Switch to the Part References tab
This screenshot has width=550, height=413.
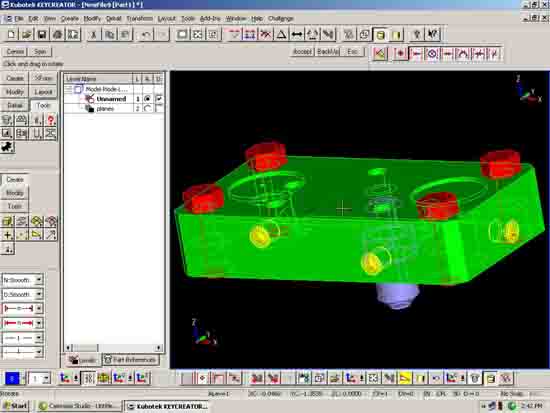click(x=130, y=360)
